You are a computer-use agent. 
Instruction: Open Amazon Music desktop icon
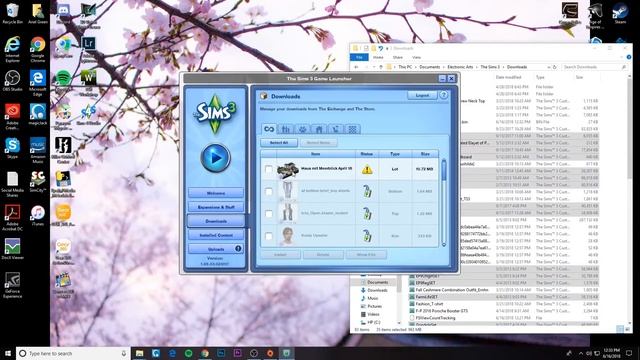coord(38,150)
